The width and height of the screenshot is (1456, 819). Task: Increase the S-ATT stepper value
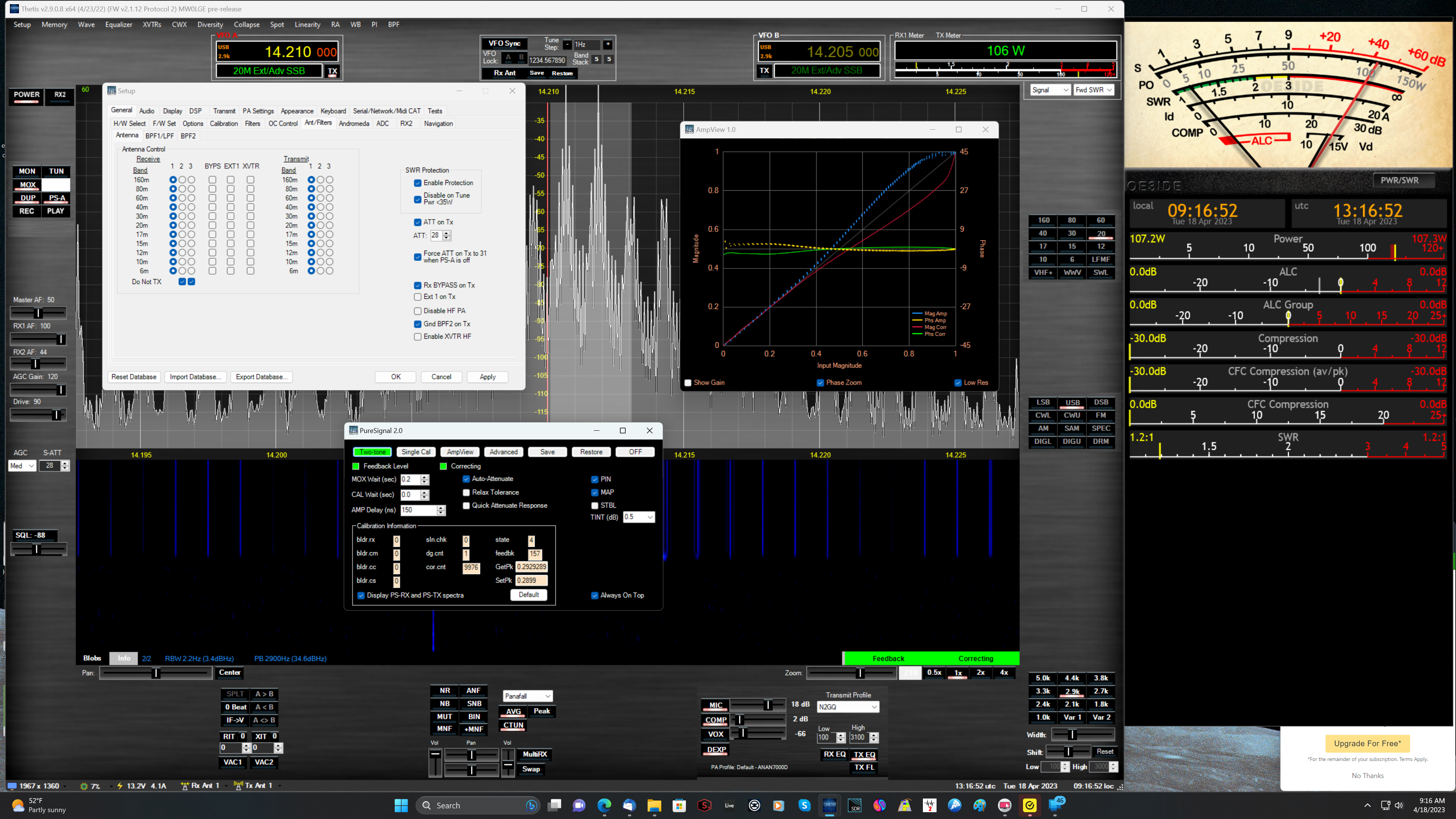(x=65, y=463)
